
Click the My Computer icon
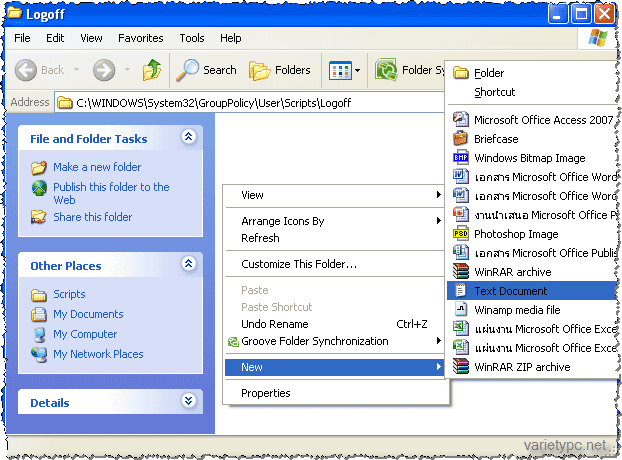pos(39,334)
